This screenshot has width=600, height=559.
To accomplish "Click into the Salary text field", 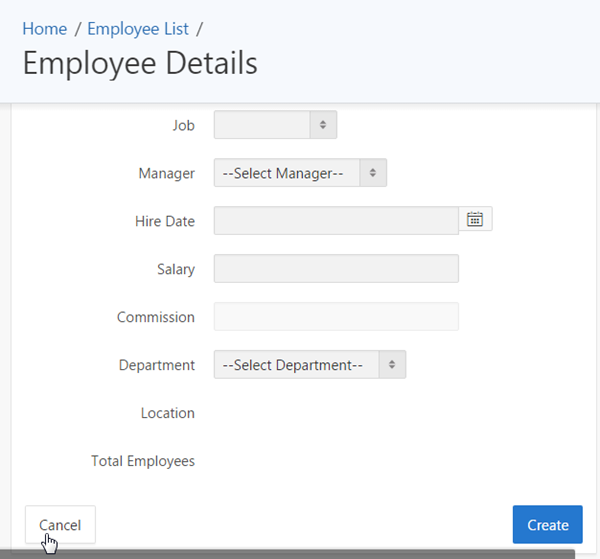I will coord(336,269).
